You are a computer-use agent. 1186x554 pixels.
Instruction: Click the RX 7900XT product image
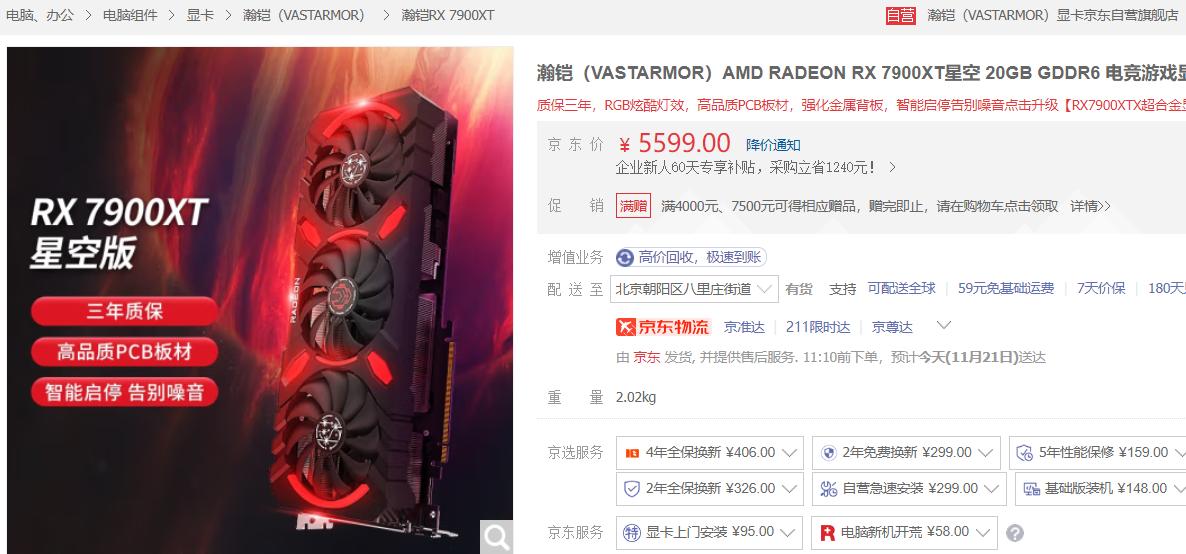(x=260, y=300)
